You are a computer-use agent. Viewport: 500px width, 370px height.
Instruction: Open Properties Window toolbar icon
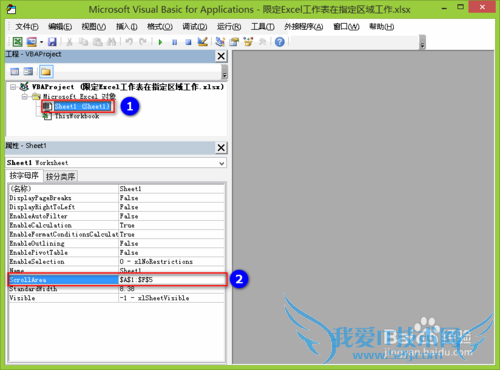[x=234, y=42]
